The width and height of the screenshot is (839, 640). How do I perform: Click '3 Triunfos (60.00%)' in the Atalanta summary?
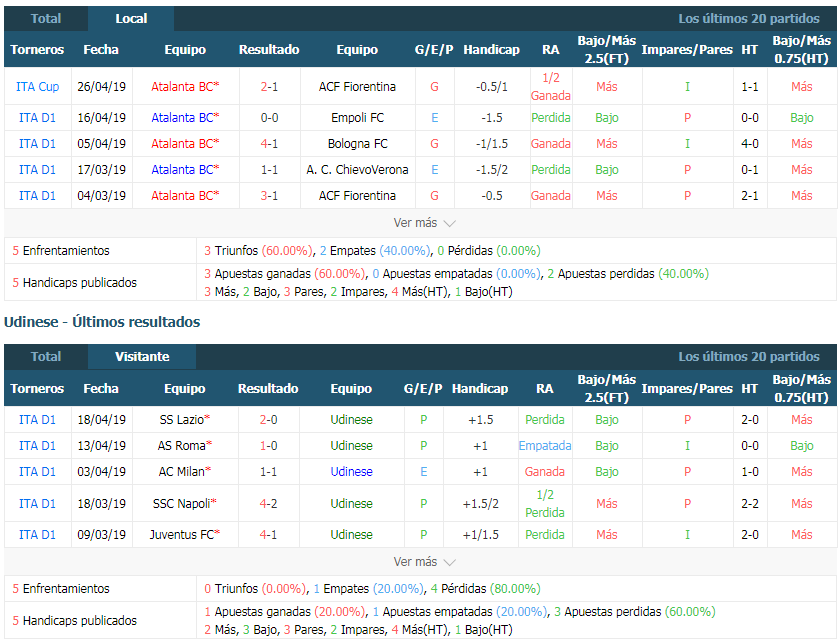click(x=258, y=250)
